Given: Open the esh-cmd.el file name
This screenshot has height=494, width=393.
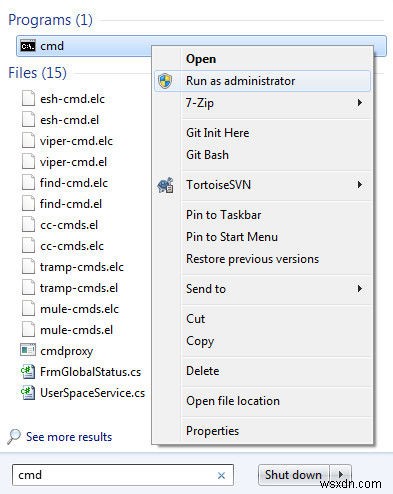Looking at the screenshot, I should click(x=69, y=120).
